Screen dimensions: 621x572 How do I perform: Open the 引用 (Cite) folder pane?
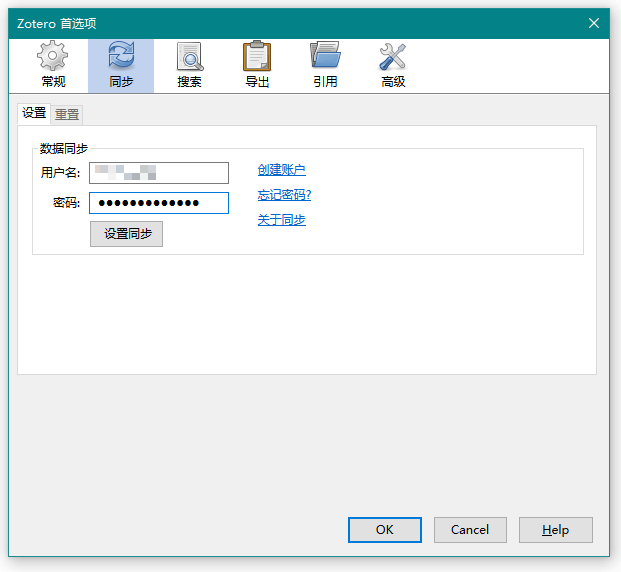[325, 66]
